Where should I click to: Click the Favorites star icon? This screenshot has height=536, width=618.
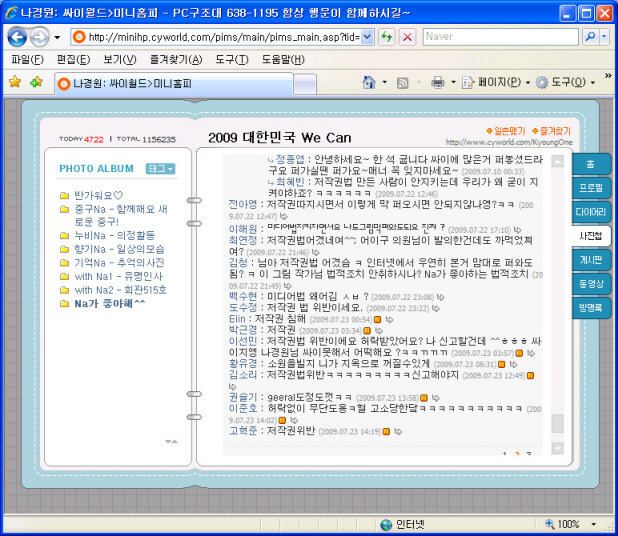14,82
